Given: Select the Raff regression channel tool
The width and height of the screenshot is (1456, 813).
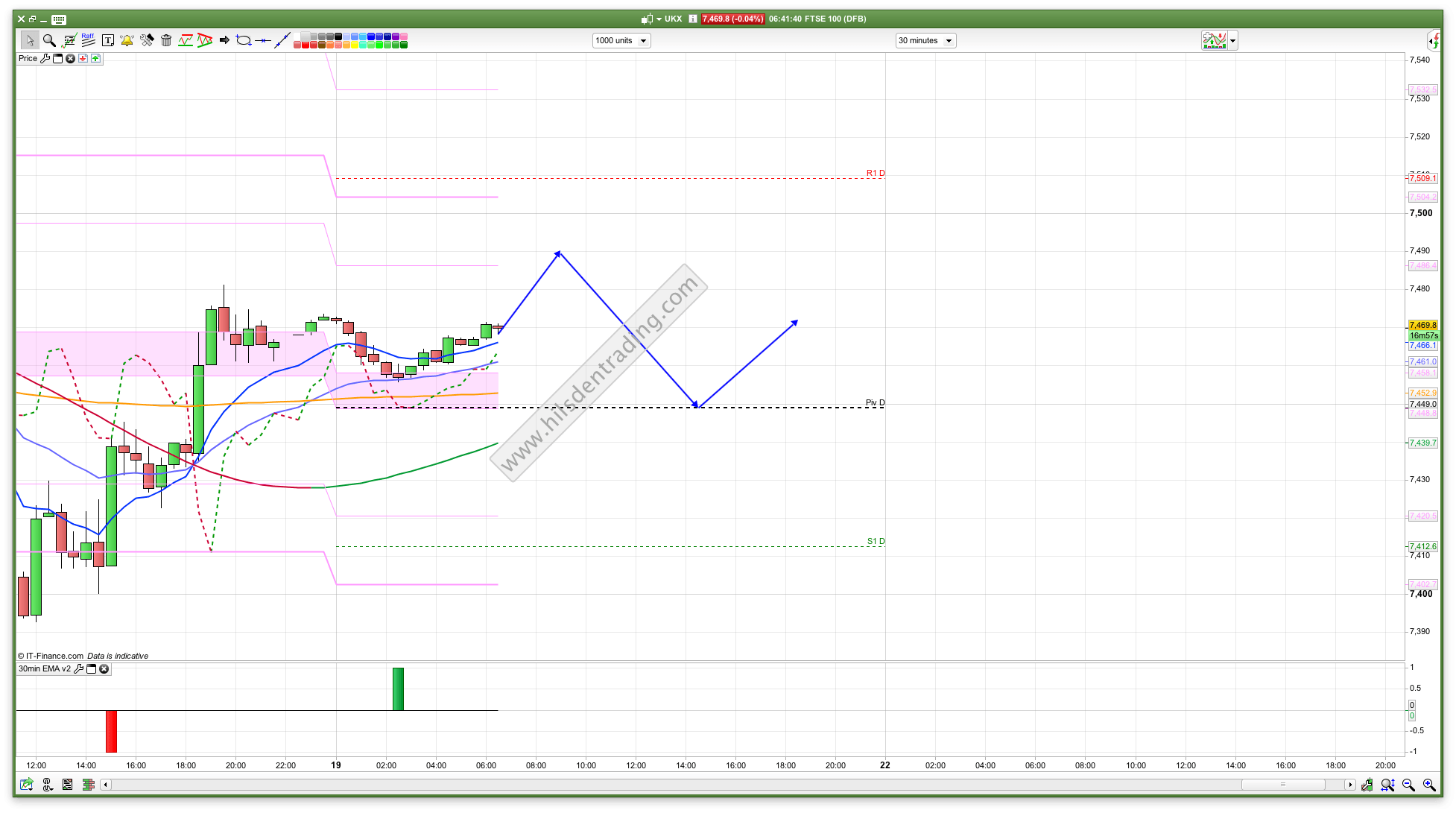Looking at the screenshot, I should coord(88,40).
